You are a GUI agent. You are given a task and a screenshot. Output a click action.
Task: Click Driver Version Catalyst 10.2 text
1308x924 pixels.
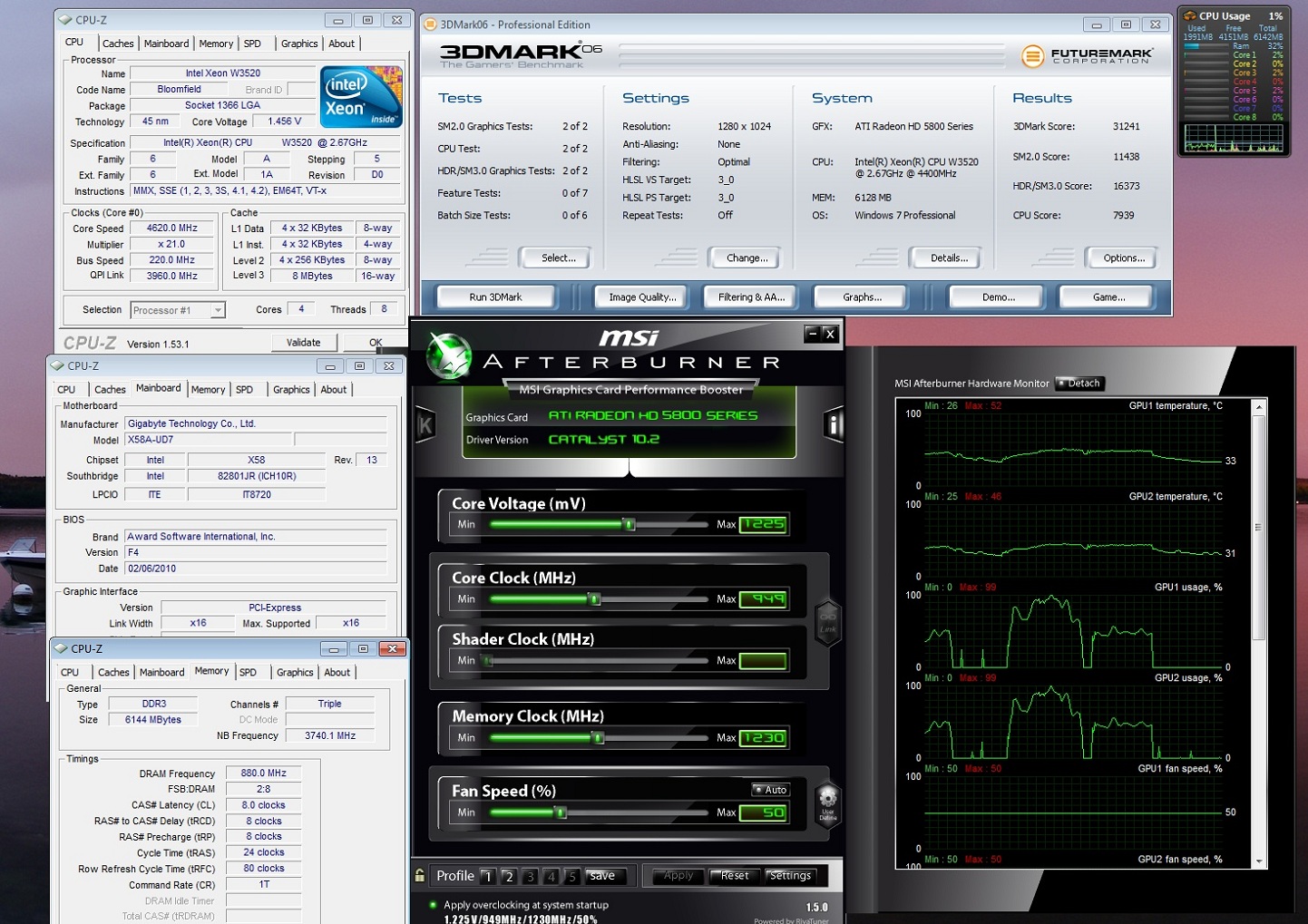coord(604,440)
